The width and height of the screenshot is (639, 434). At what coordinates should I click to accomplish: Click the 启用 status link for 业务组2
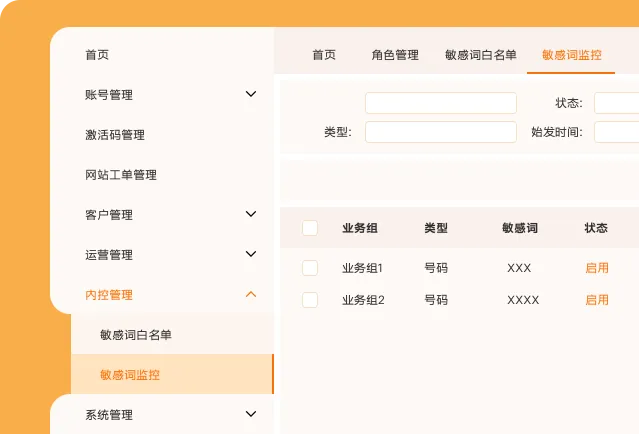[597, 300]
